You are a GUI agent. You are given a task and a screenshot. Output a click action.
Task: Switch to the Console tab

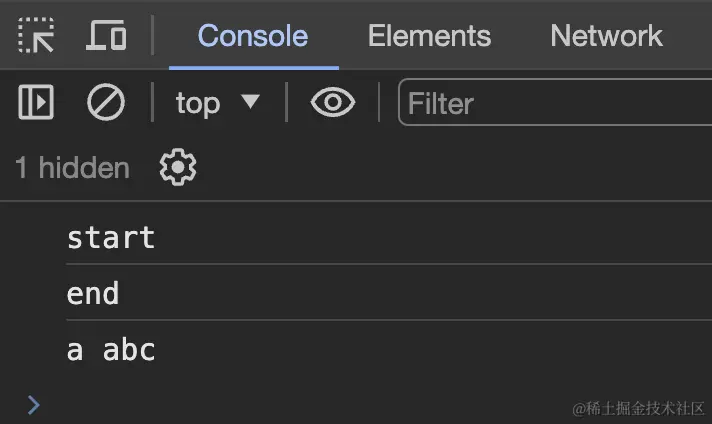tap(253, 36)
